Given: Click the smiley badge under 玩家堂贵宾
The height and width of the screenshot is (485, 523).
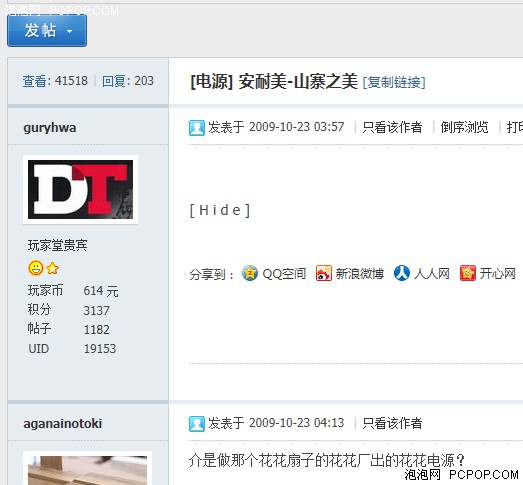Looking at the screenshot, I should point(36,268).
